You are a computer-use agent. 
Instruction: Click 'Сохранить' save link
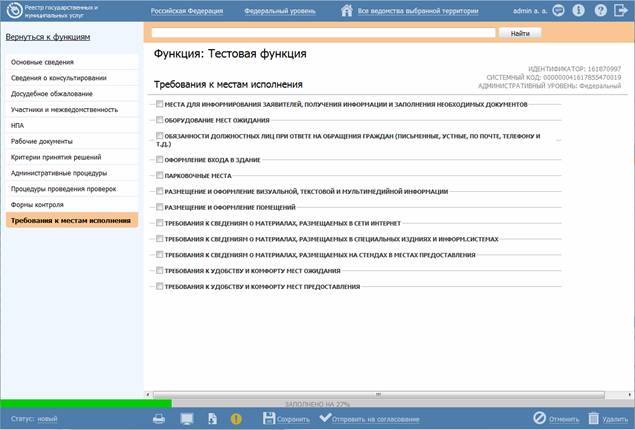[x=293, y=419]
